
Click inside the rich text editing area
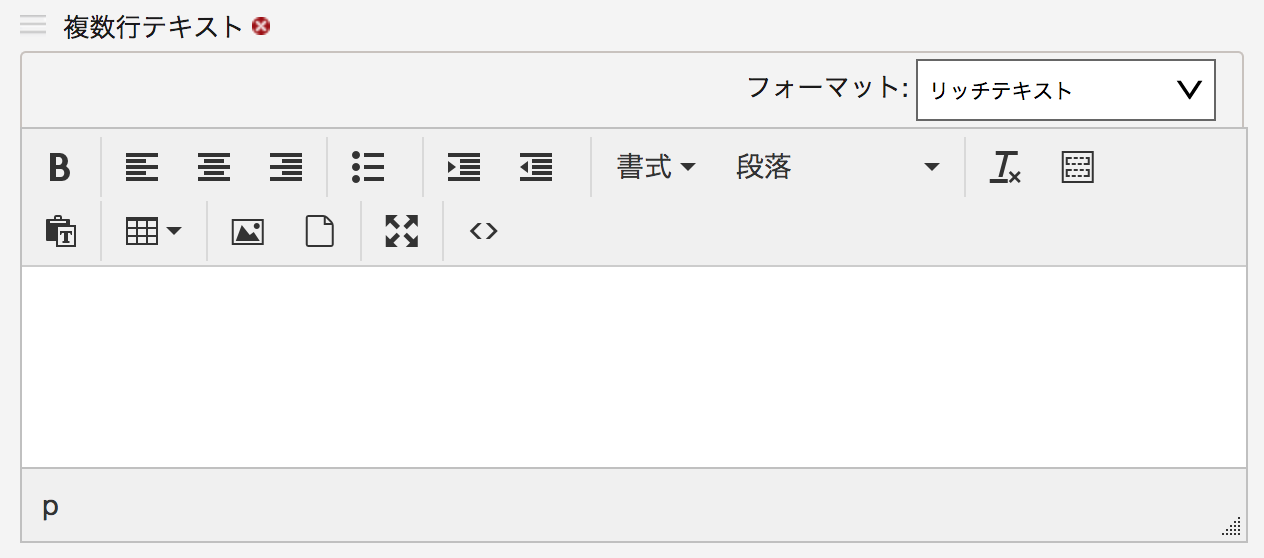click(633, 366)
